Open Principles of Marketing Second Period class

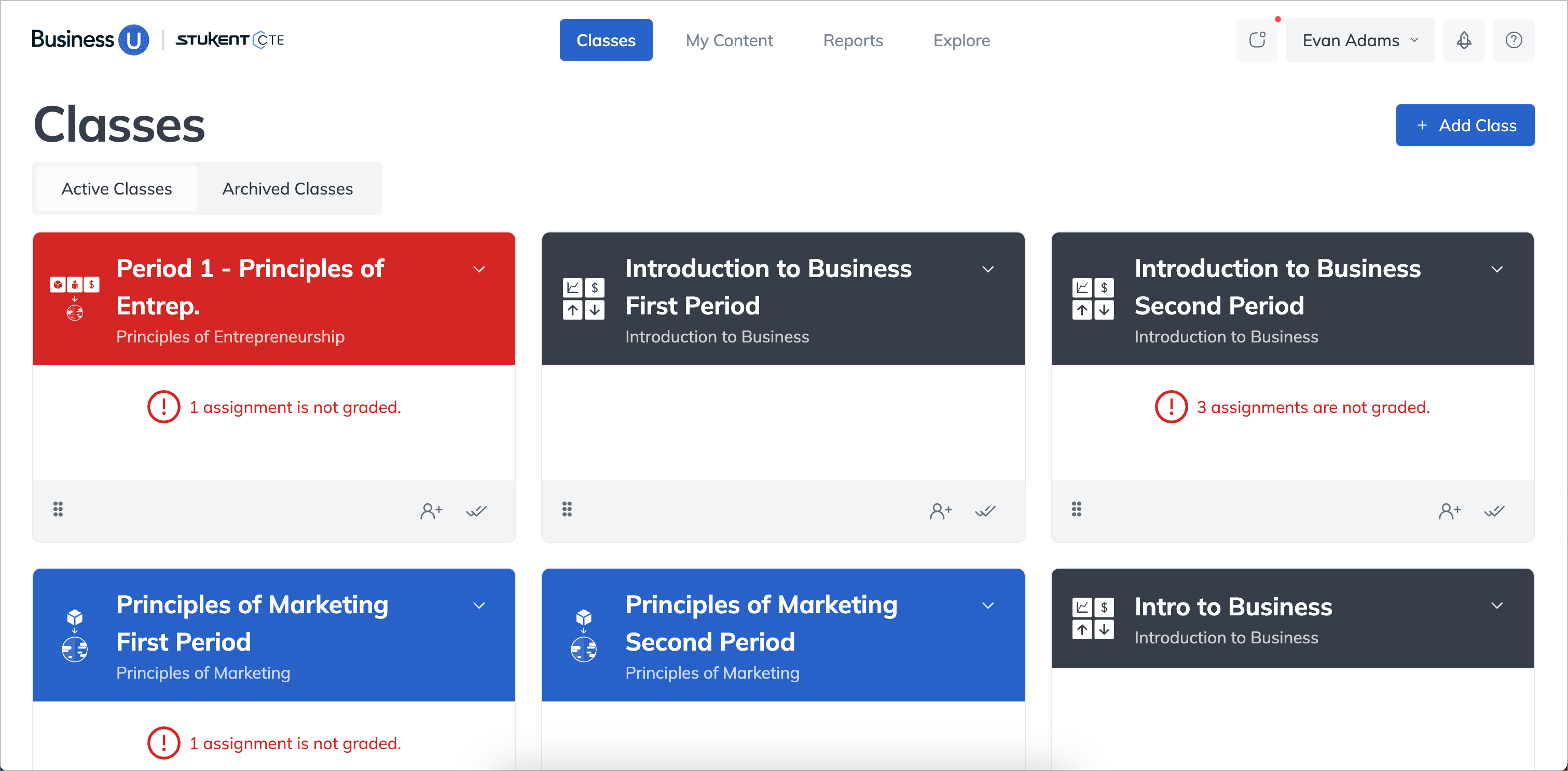(761, 623)
